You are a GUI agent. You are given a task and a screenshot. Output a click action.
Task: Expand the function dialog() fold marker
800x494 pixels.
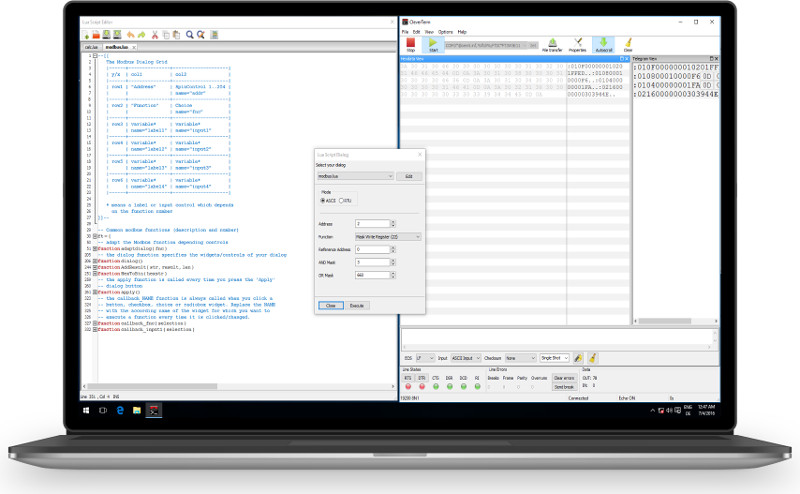(x=95, y=261)
